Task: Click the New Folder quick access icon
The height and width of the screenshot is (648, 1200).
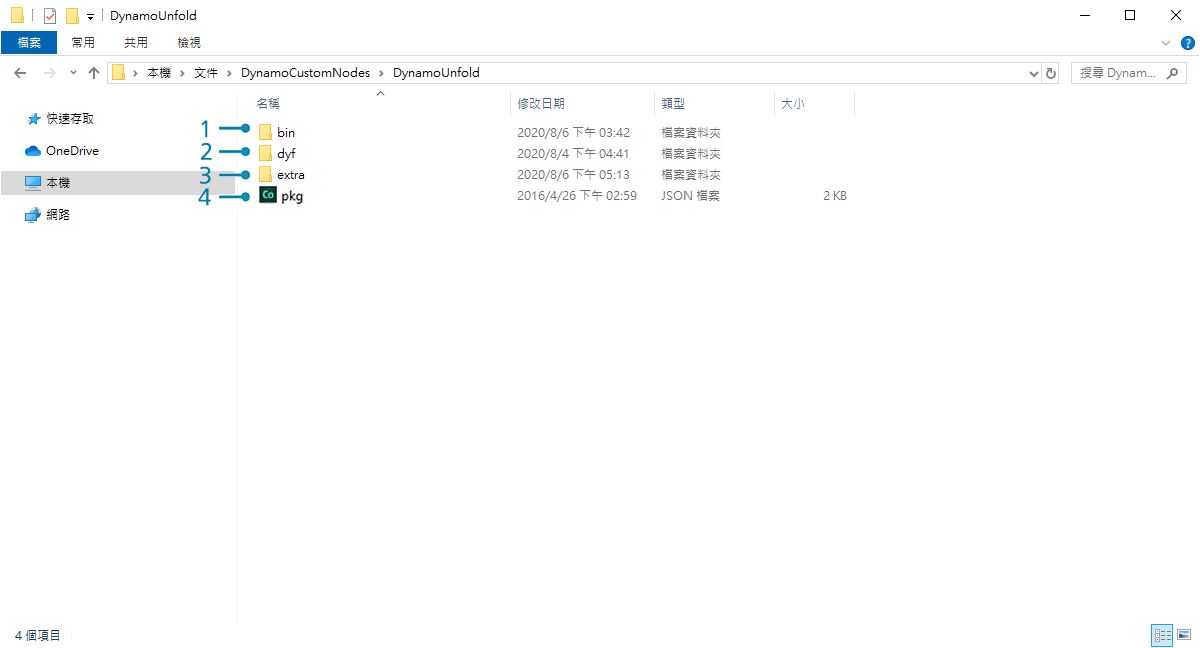Action: point(72,16)
